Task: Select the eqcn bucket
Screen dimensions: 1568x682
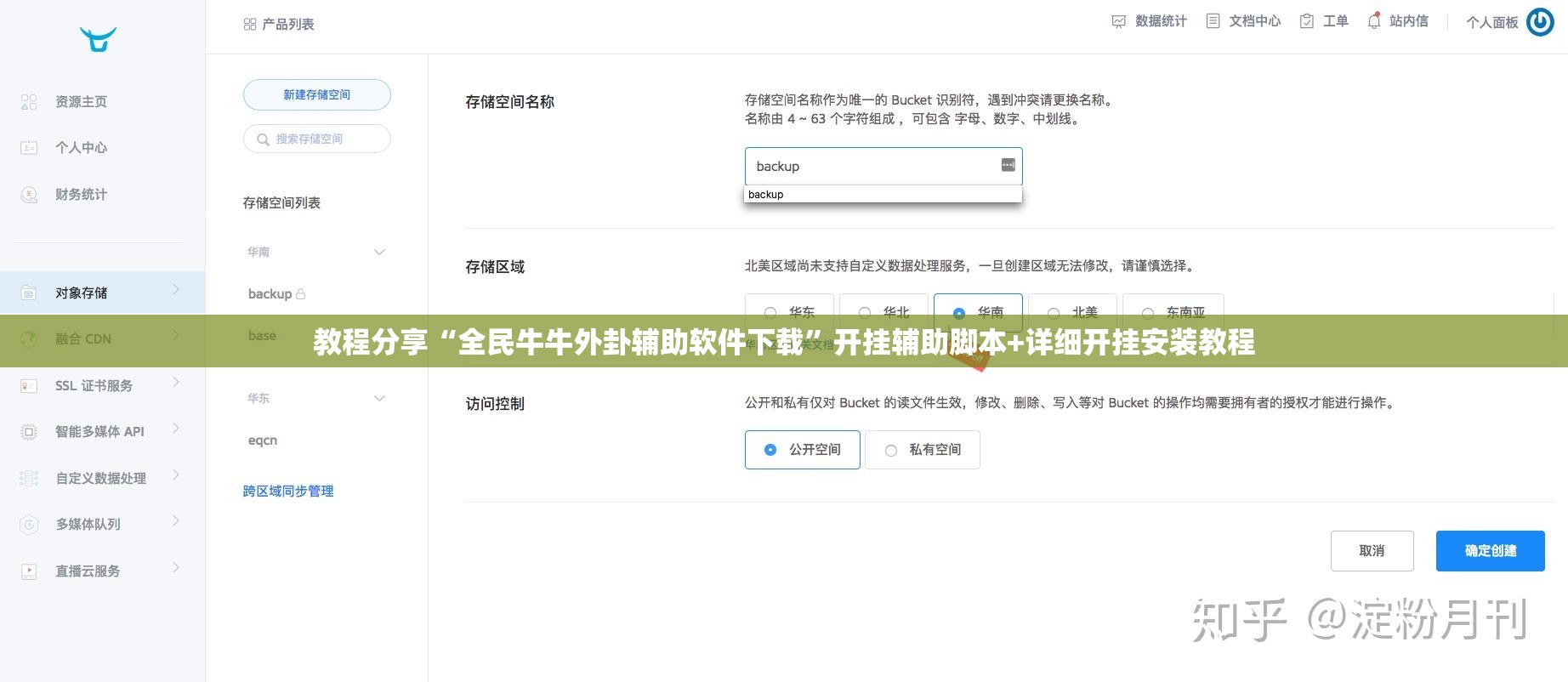Action: click(x=263, y=440)
